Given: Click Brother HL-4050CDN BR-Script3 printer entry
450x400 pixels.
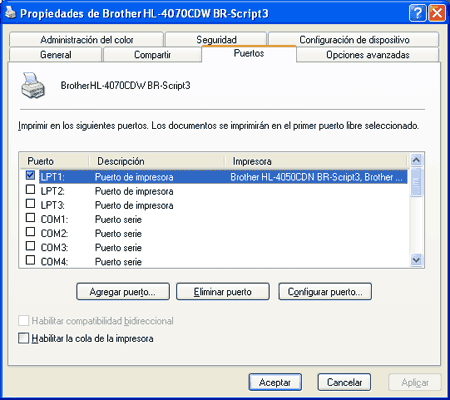Looking at the screenshot, I should 316,177.
